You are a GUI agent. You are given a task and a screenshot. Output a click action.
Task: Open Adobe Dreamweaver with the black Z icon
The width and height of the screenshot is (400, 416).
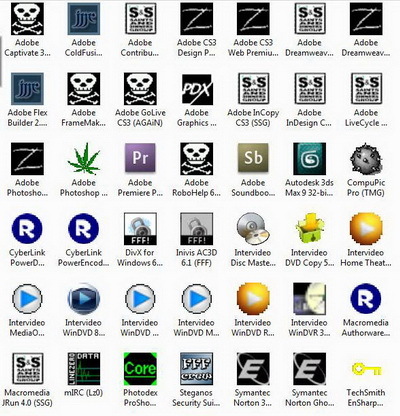(x=366, y=19)
